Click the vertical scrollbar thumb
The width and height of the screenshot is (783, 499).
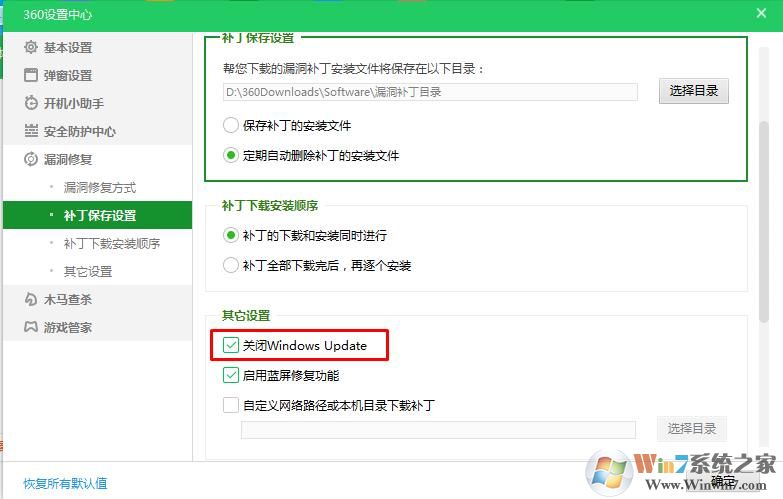pyautogui.click(x=764, y=222)
